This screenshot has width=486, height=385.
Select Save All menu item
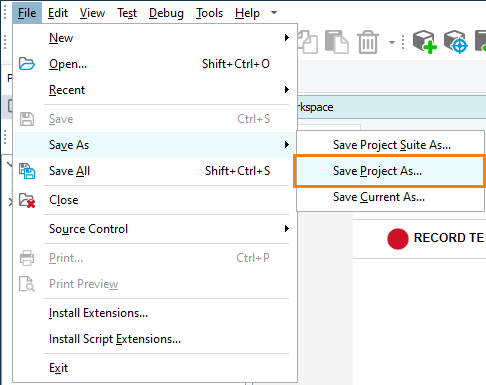point(155,171)
